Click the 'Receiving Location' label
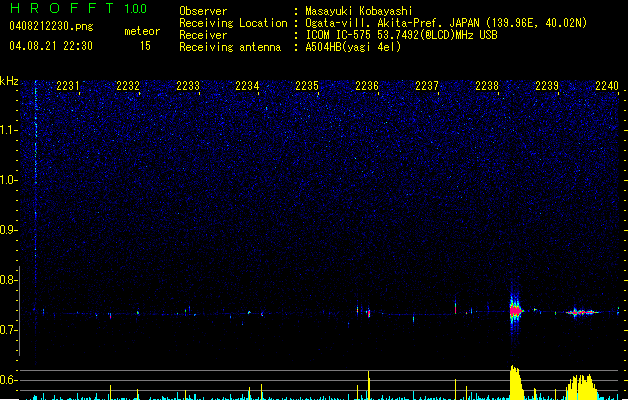The width and height of the screenshot is (629, 400). [x=233, y=23]
